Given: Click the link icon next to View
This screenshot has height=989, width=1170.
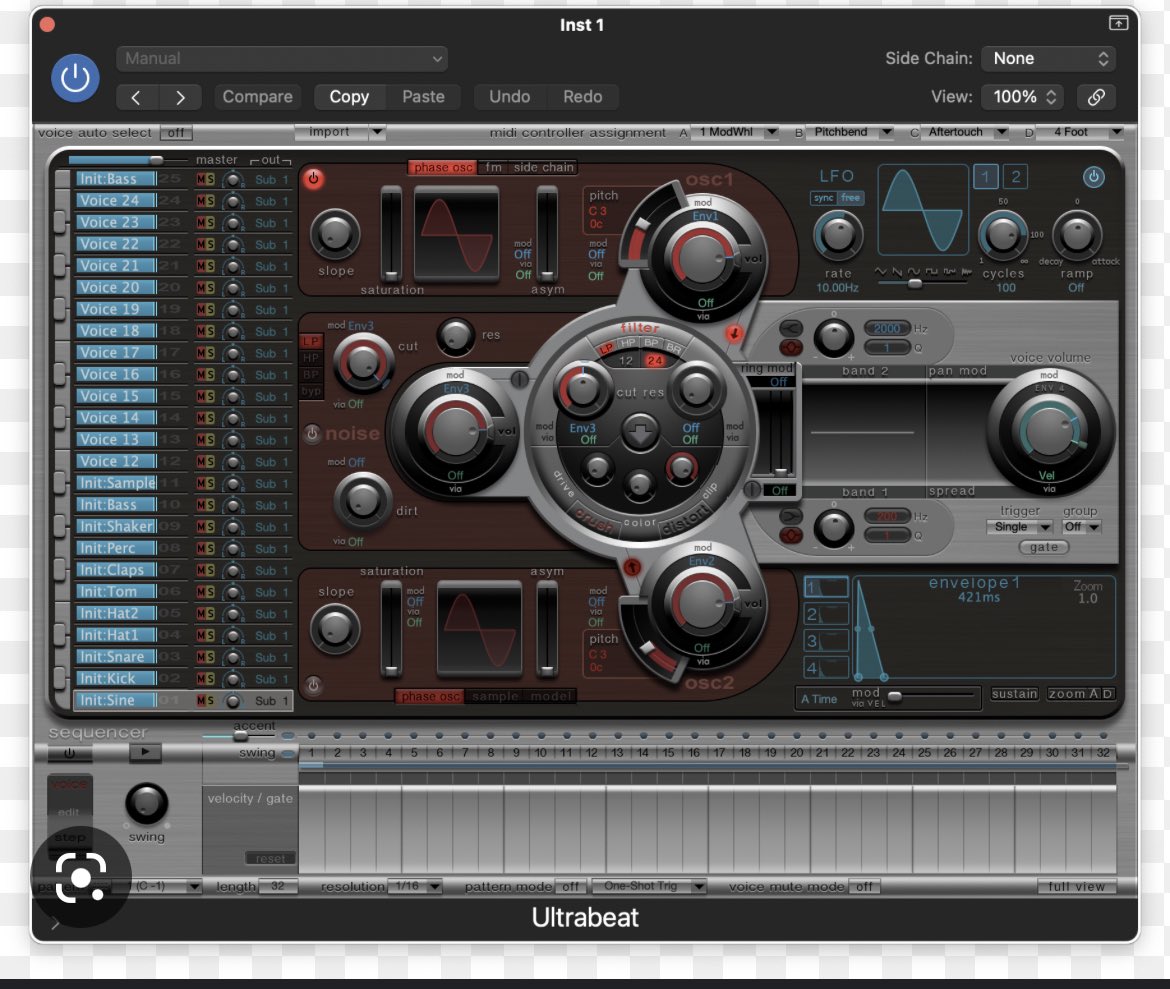Looking at the screenshot, I should click(x=1096, y=96).
